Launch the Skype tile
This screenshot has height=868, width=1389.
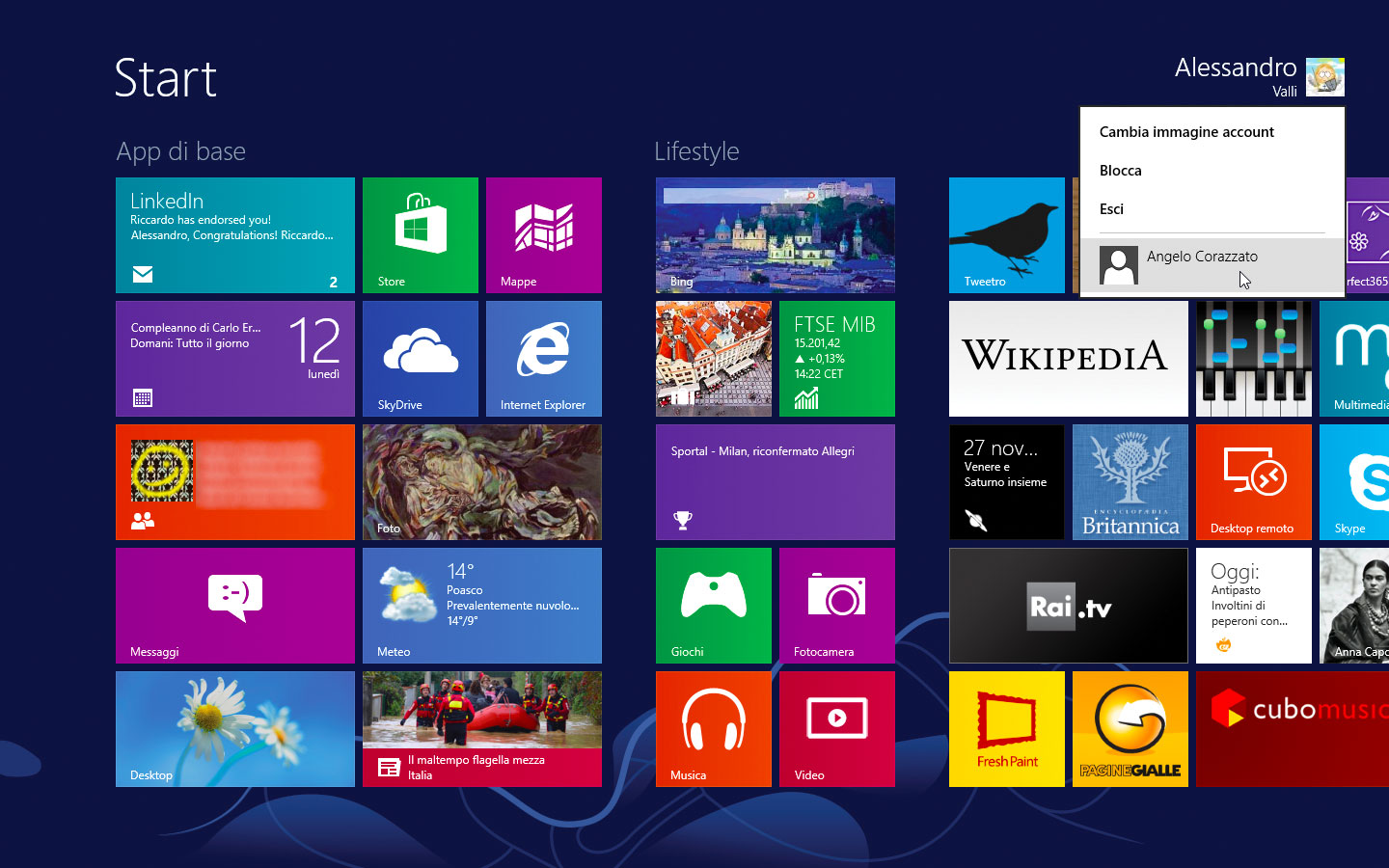[x=1354, y=482]
